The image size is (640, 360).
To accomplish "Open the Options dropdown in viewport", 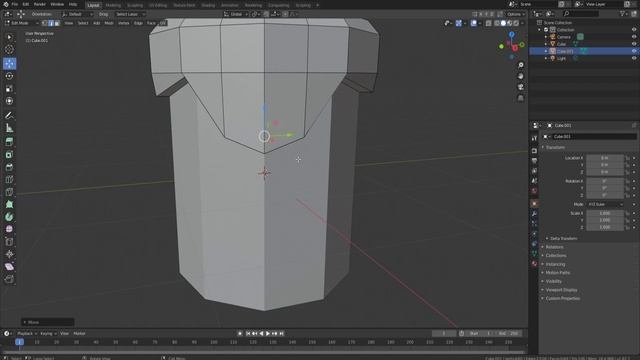I will click(x=516, y=14).
